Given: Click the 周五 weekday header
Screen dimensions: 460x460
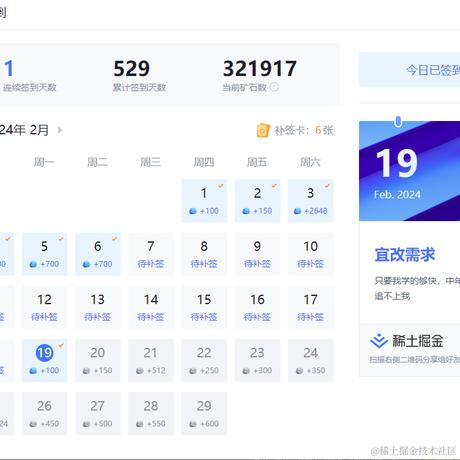Looking at the screenshot, I should [x=257, y=162].
